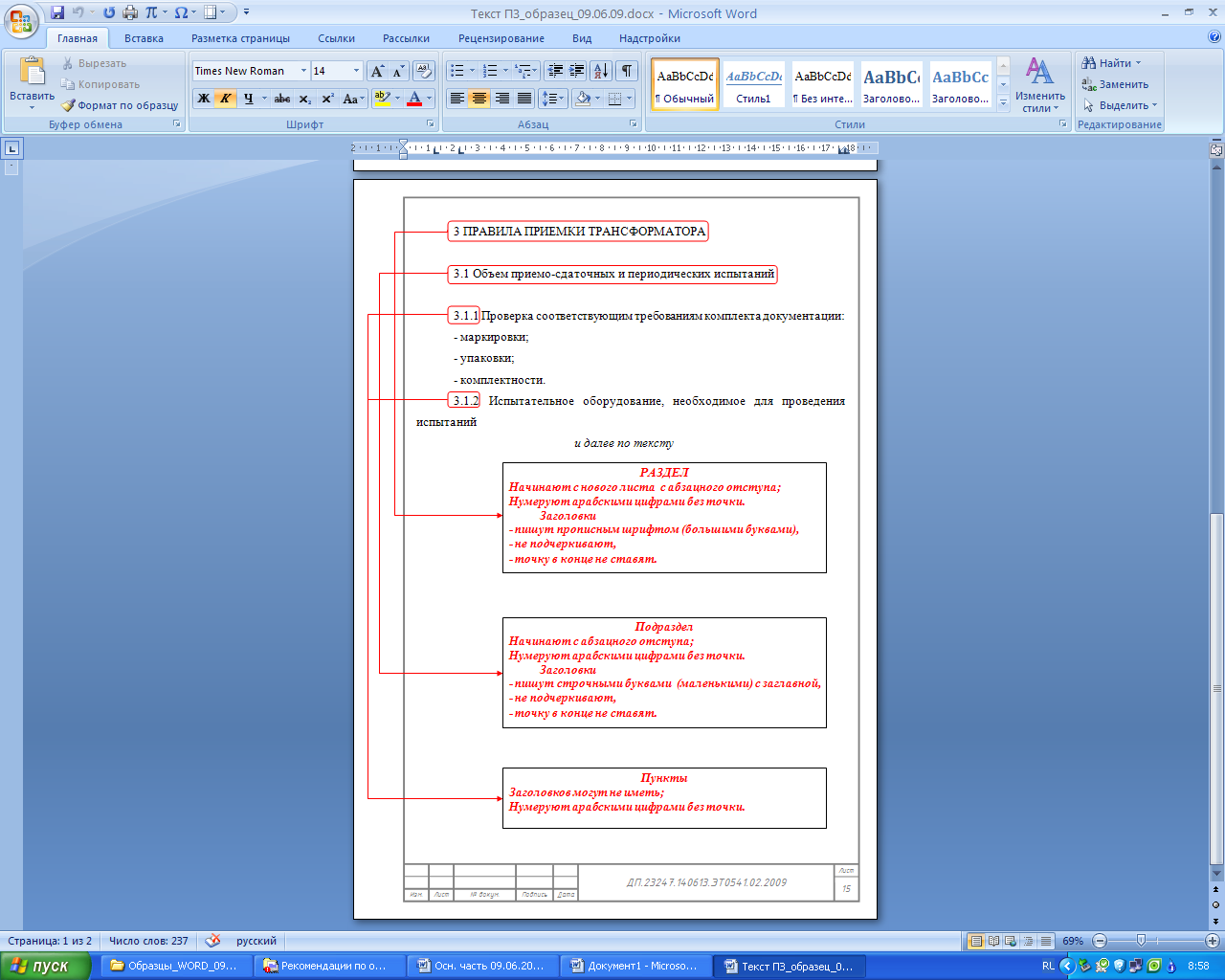Increase font size with grow font
Viewport: 1225px width, 980px height.
pos(378,71)
